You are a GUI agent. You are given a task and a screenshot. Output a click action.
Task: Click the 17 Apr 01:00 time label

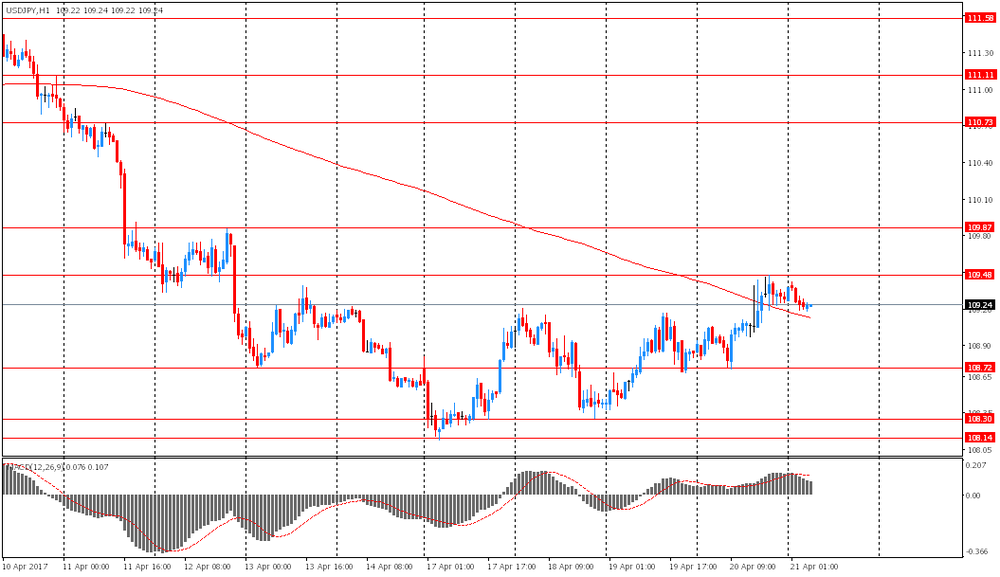tap(450, 566)
